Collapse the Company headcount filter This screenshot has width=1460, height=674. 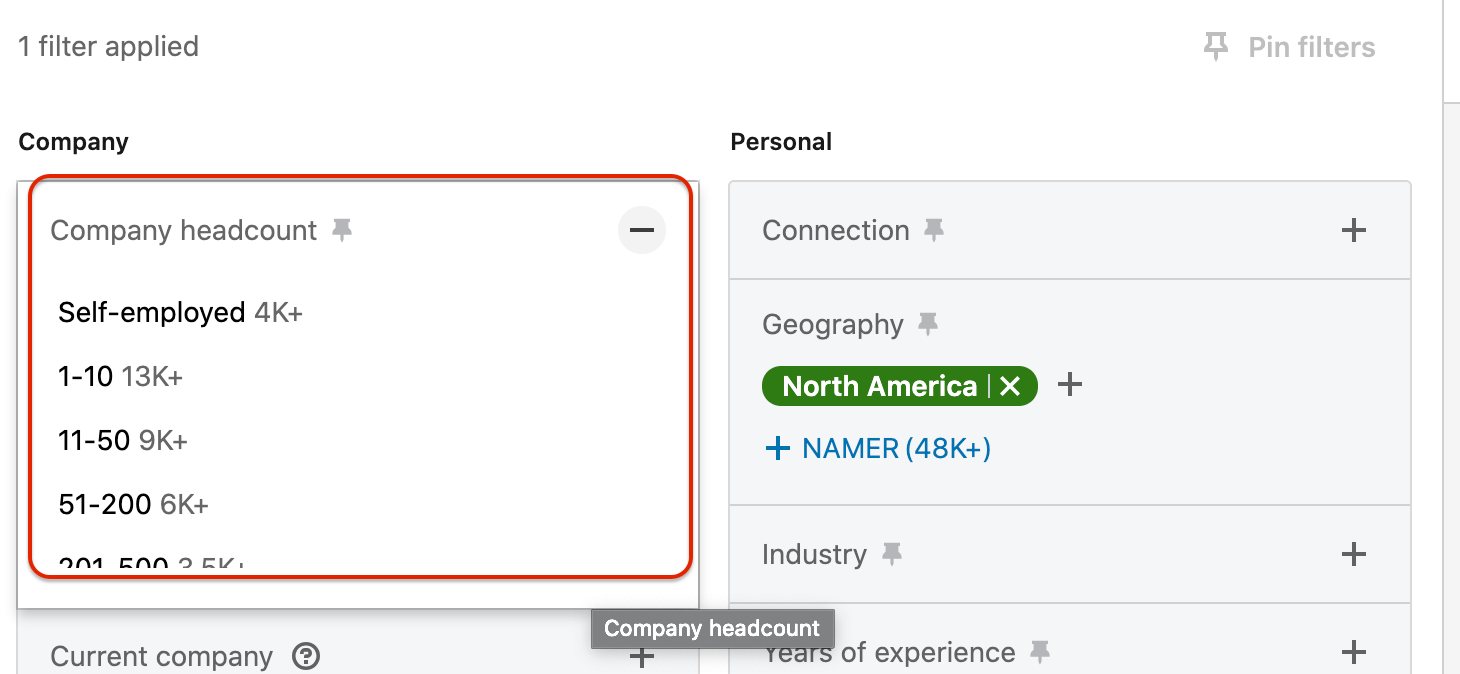point(641,230)
